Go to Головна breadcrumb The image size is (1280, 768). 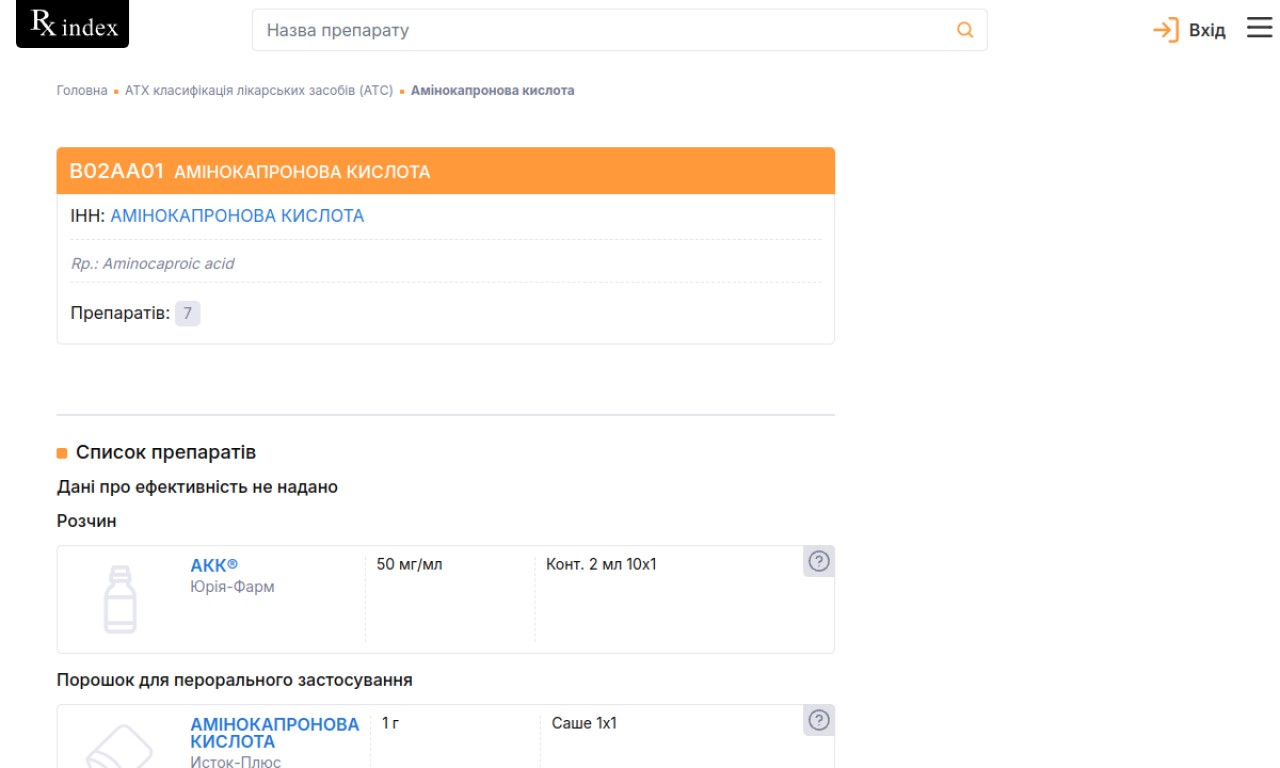82,90
